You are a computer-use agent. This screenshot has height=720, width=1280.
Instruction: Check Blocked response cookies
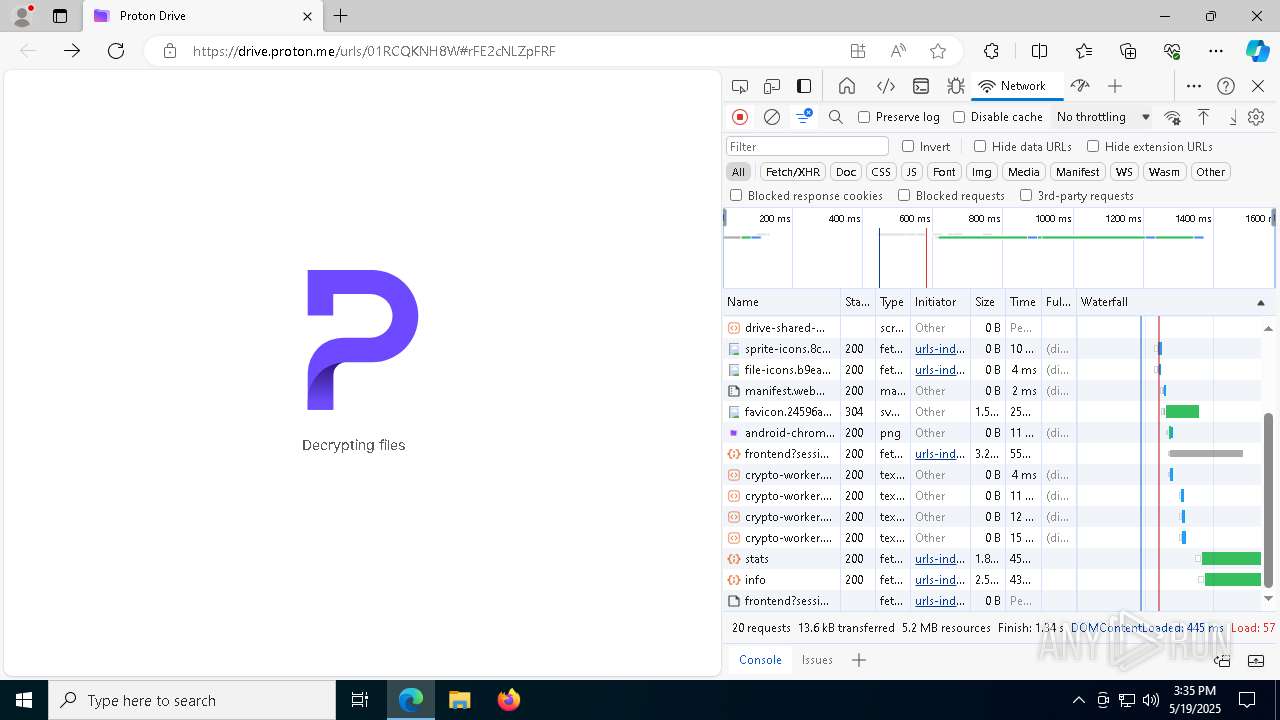(x=736, y=195)
